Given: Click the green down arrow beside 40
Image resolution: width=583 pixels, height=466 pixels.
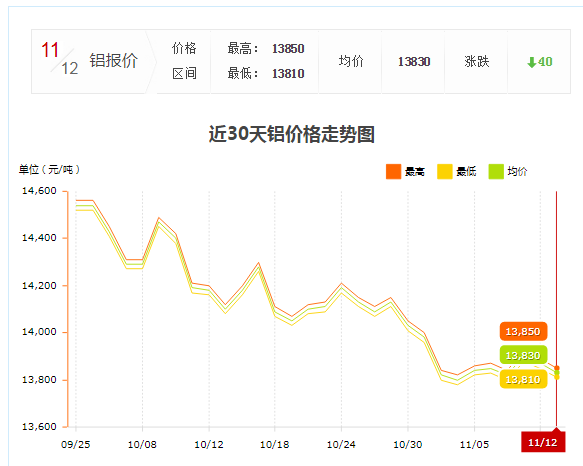Looking at the screenshot, I should 532,62.
